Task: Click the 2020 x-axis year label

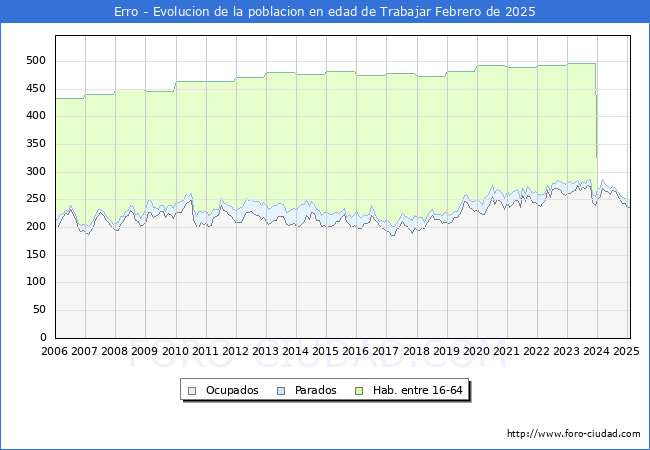Action: point(476,351)
